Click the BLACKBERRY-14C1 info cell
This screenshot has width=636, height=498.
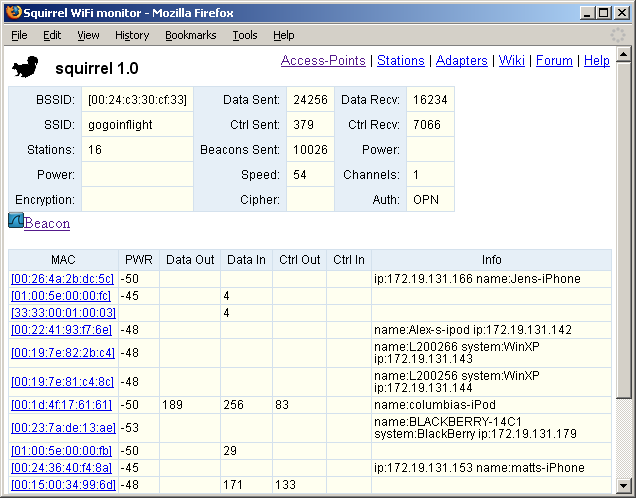(x=491, y=428)
